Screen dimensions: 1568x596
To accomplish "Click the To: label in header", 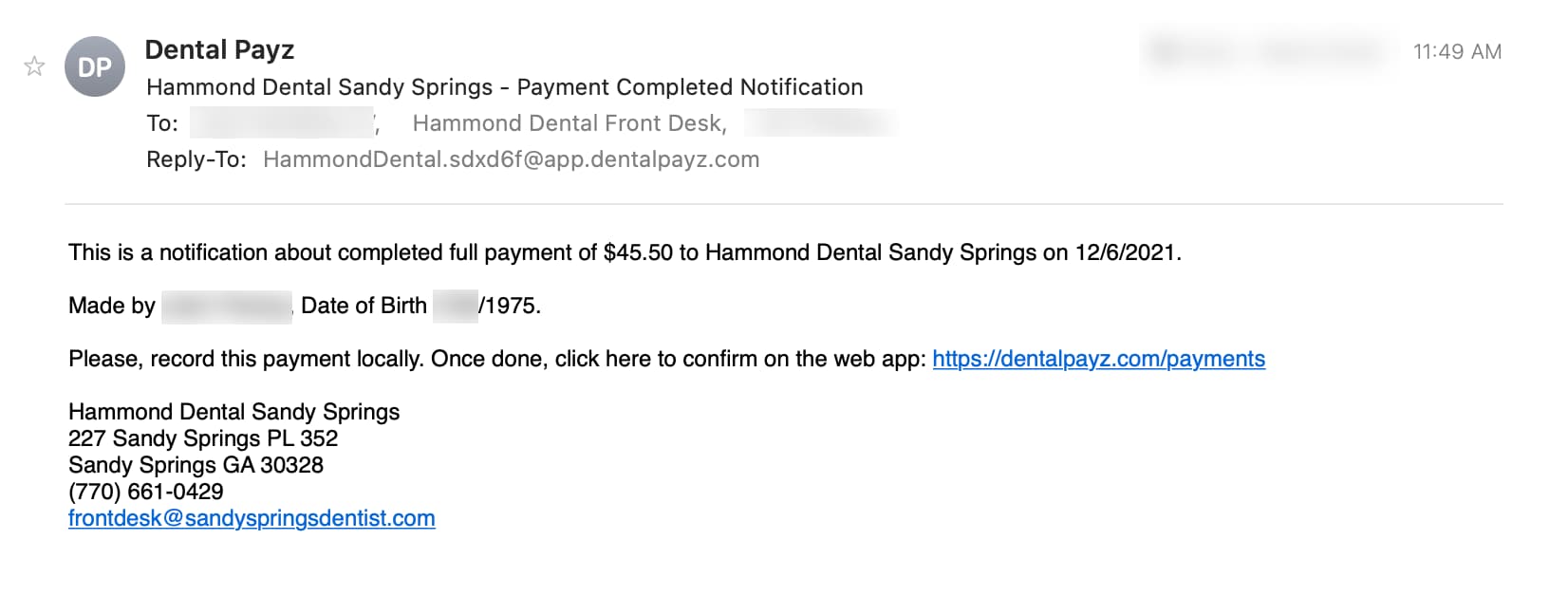I will pos(162,123).
